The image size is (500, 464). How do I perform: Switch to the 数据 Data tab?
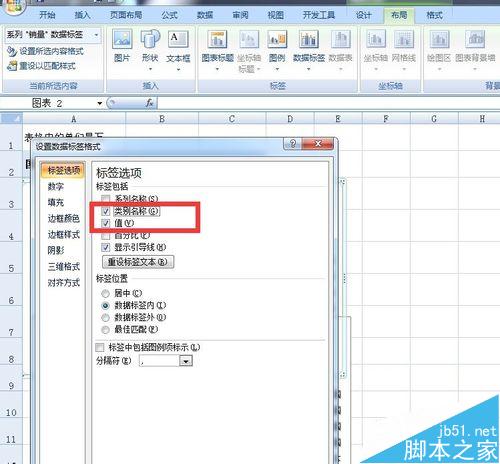coord(205,15)
